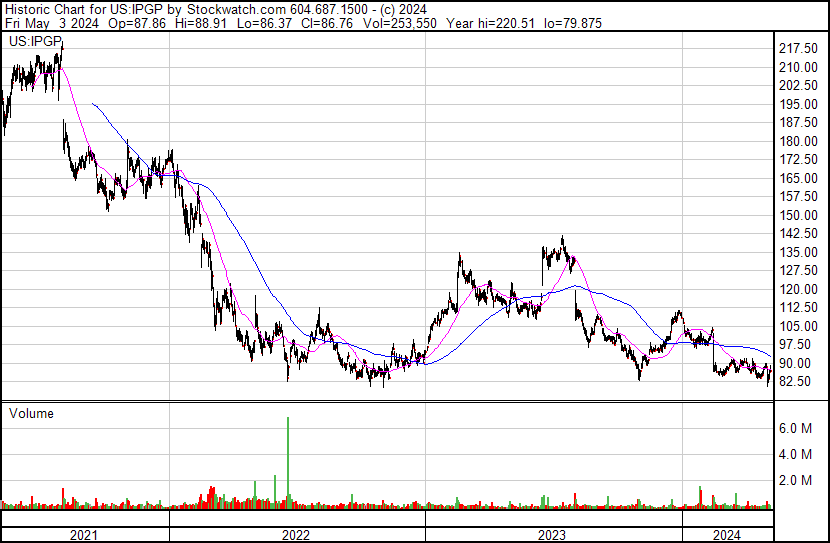This screenshot has width=830, height=543.
Task: Select the 135.00 price axis label
Action: [x=798, y=252]
